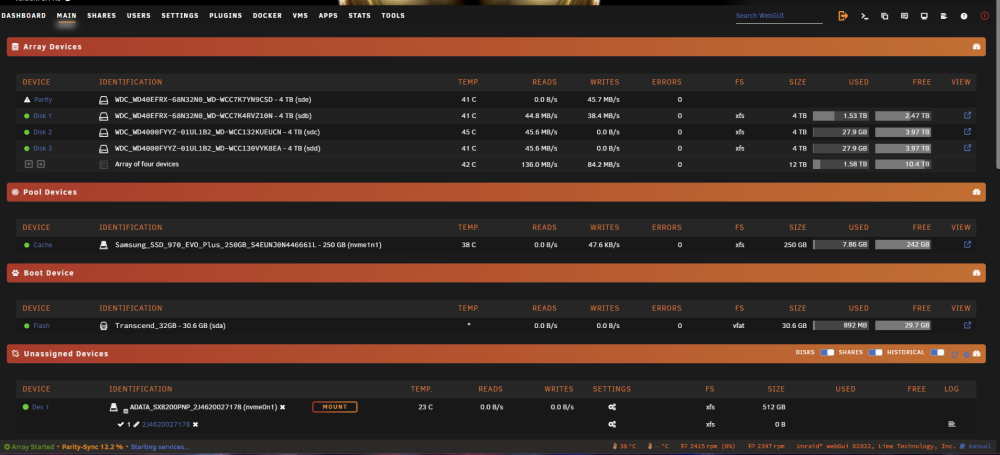
Task: View Disk 1 contents browse icon
Action: point(967,116)
